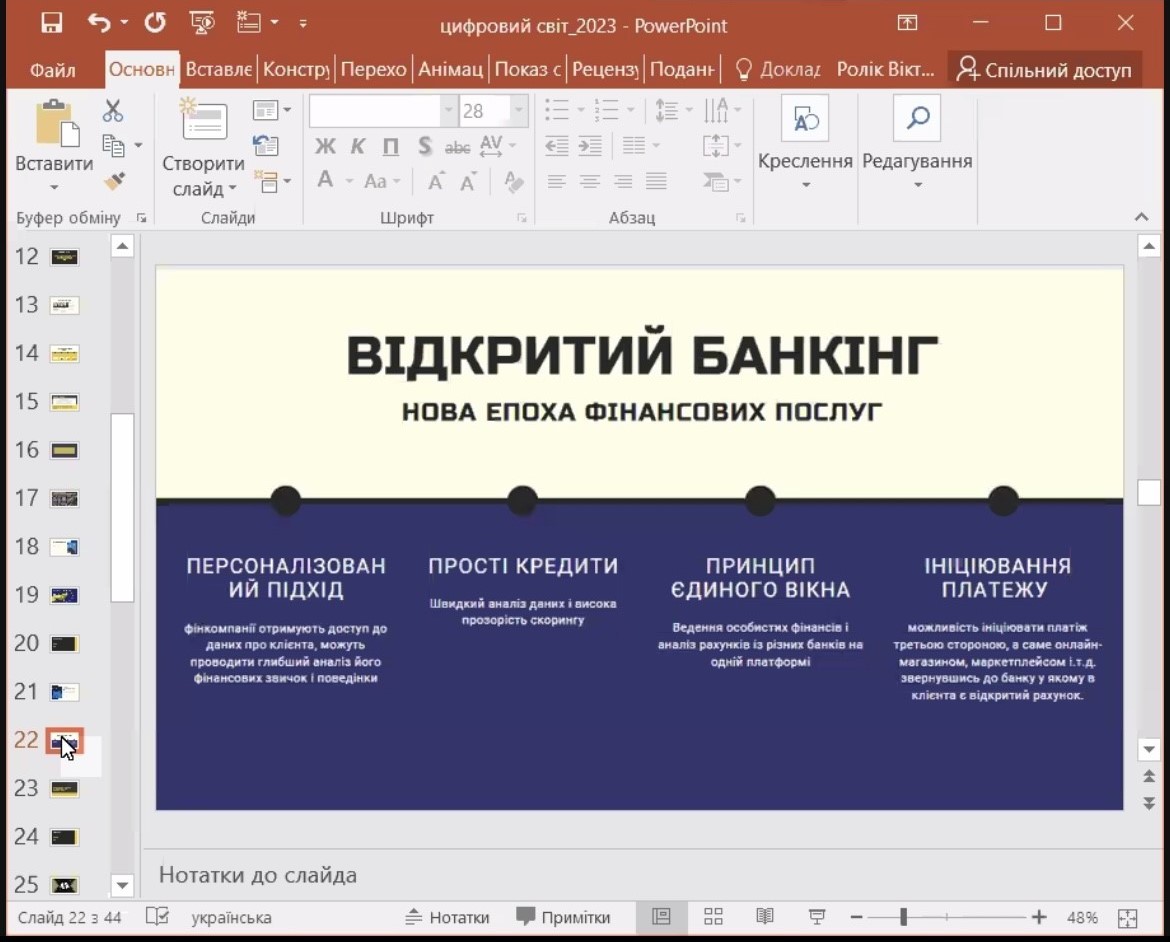Click the Undo arrow icon
The height and width of the screenshot is (942, 1170).
[x=99, y=24]
